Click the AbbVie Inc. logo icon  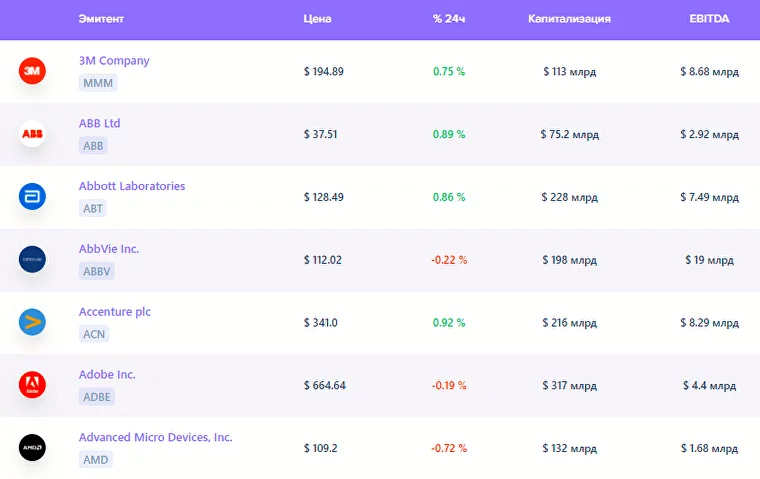point(32,260)
